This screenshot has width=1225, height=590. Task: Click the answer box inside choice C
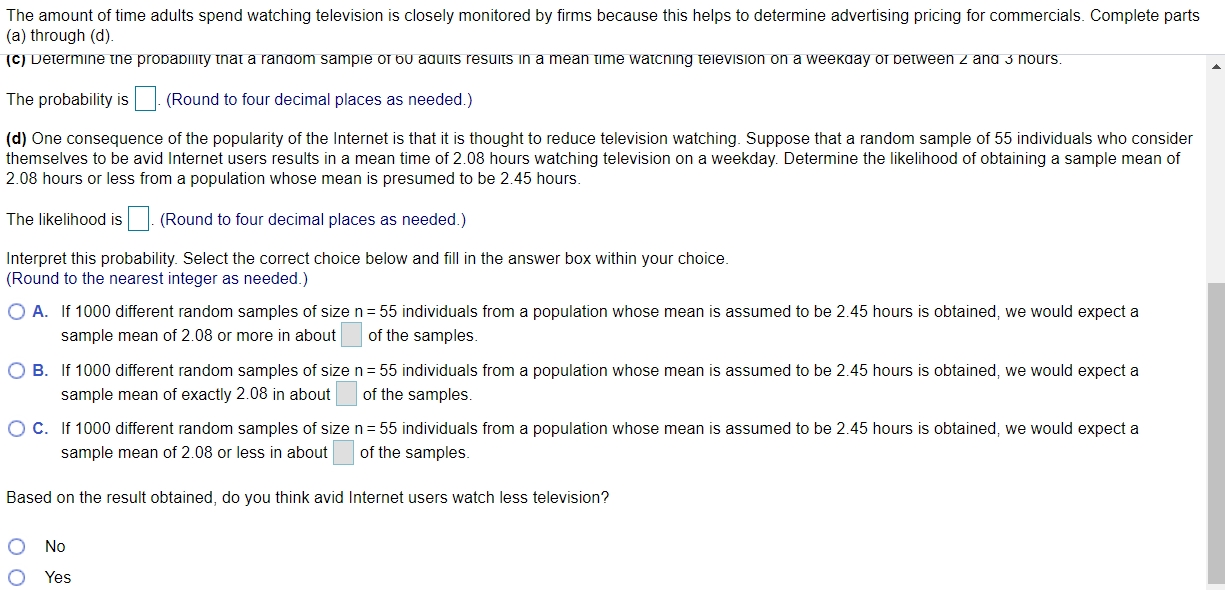(x=343, y=451)
